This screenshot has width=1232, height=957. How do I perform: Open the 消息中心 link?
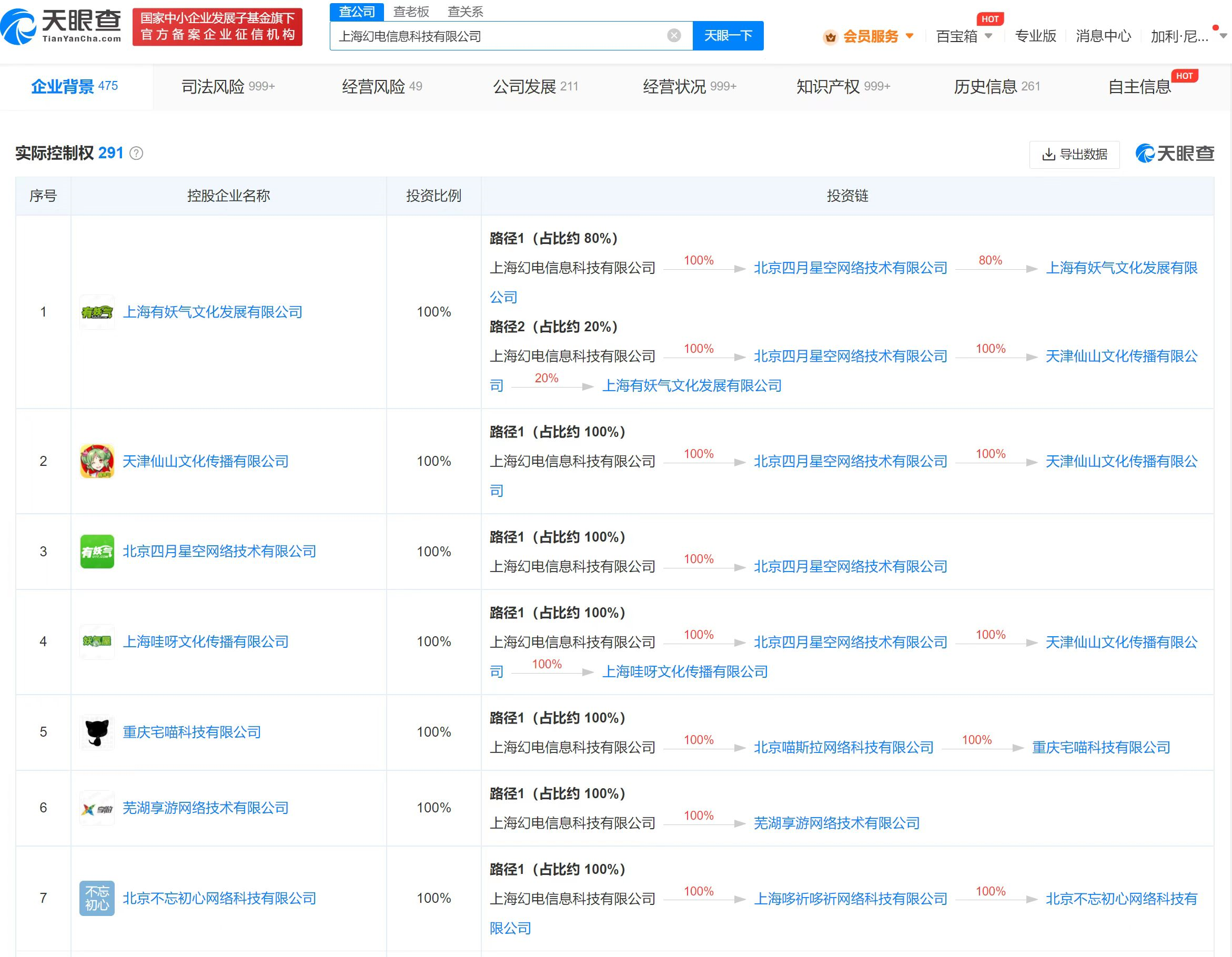[1103, 36]
